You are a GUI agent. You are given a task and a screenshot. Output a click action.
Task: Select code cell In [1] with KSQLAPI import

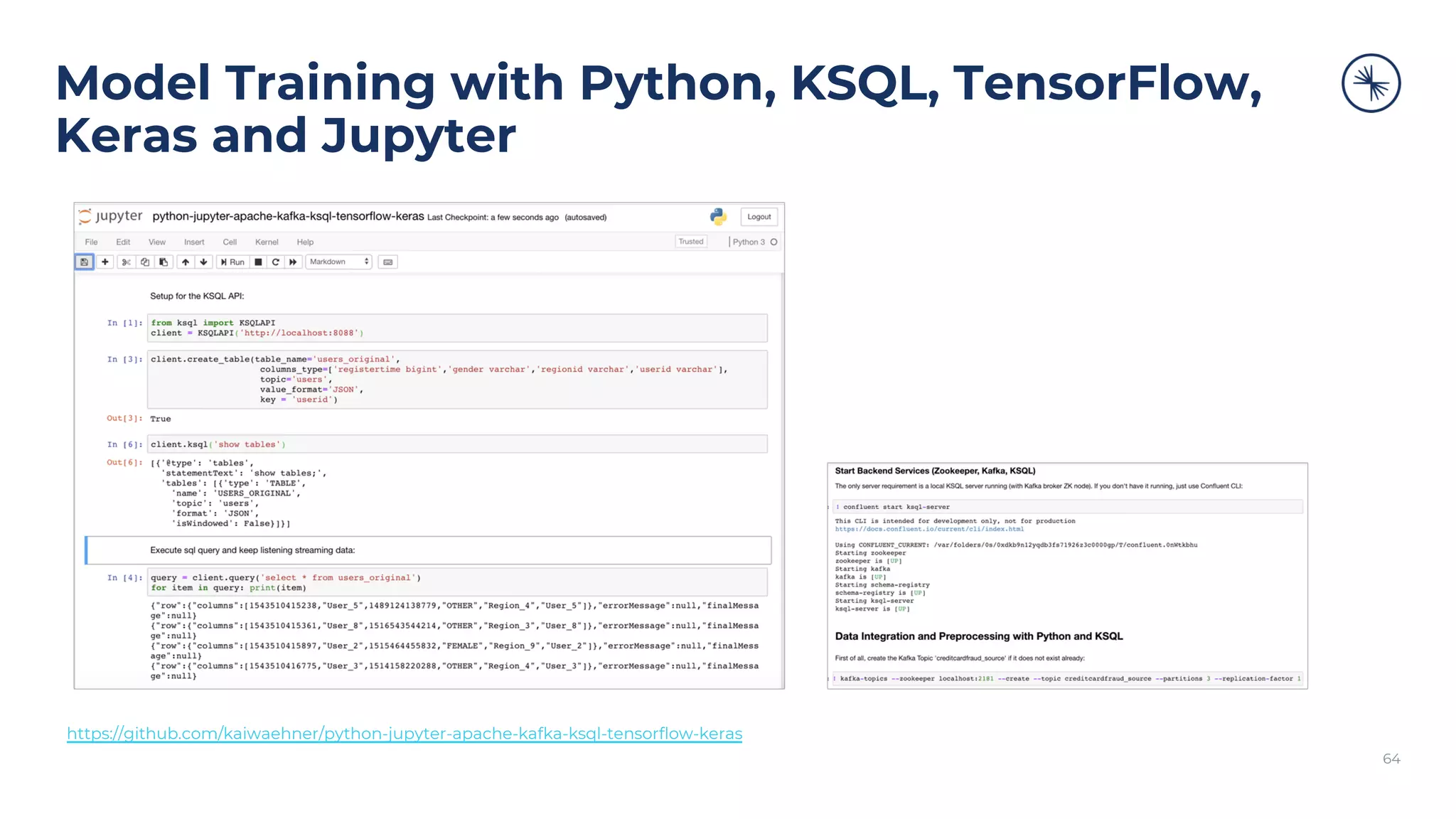click(x=457, y=328)
